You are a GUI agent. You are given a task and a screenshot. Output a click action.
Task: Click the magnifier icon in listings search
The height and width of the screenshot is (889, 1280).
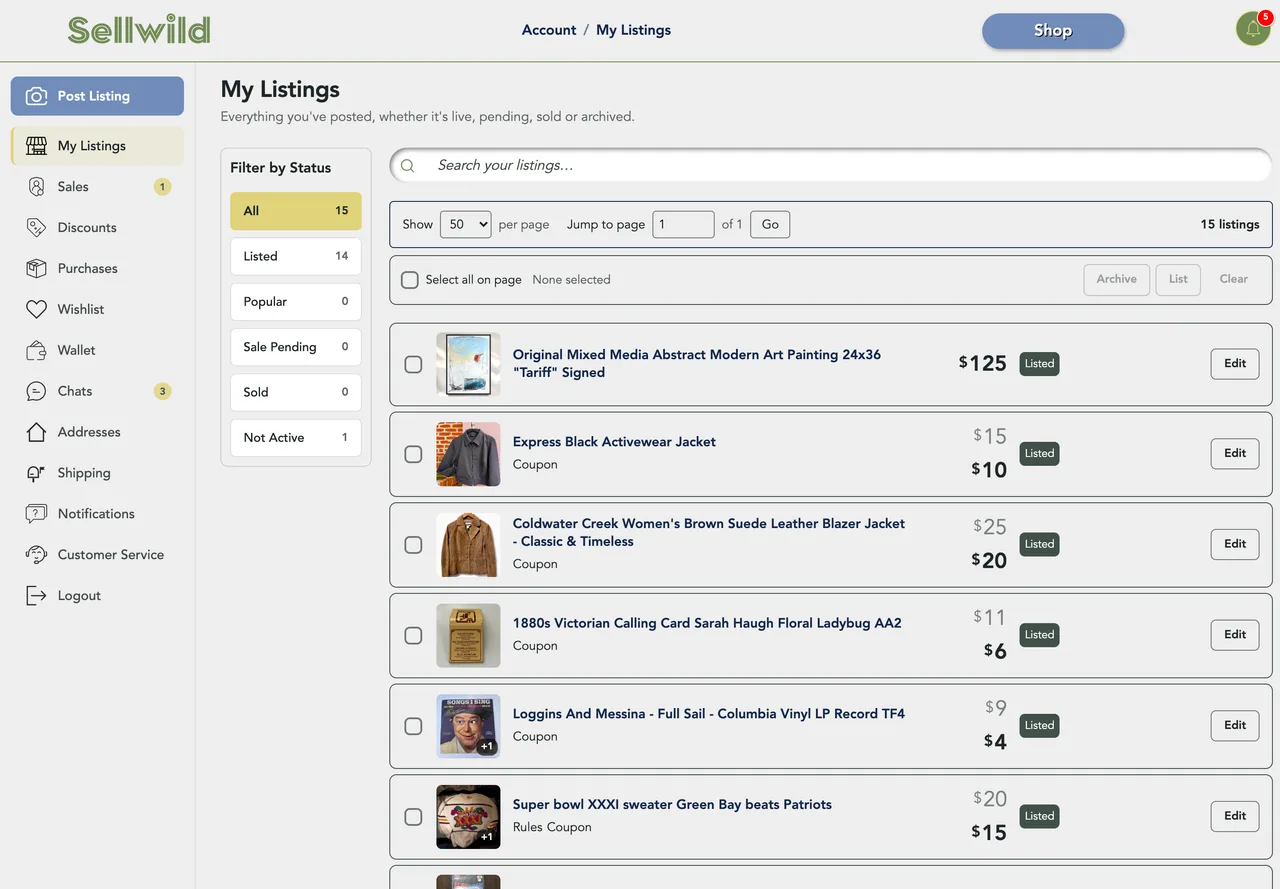[x=408, y=166]
